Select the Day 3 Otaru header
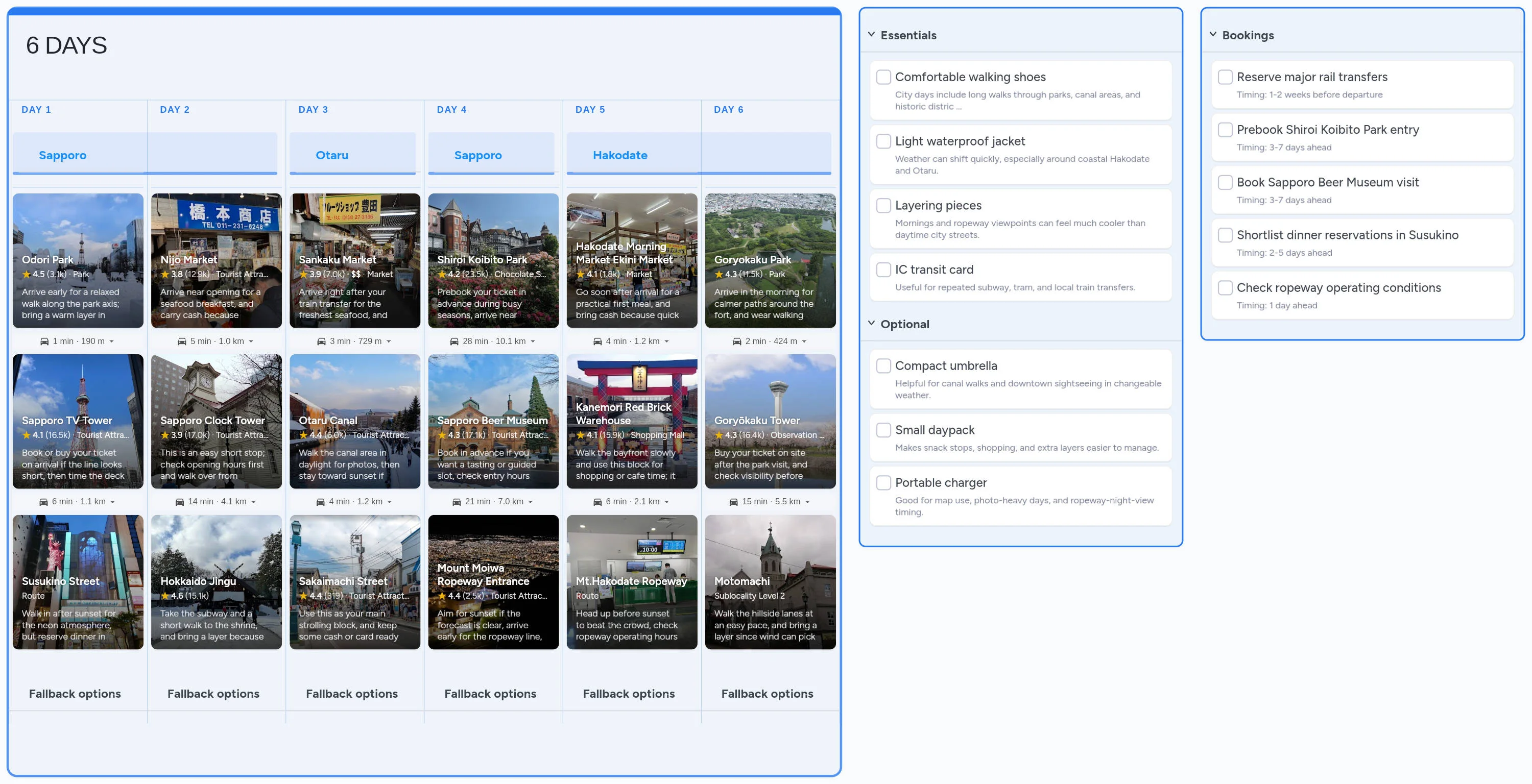 point(332,155)
